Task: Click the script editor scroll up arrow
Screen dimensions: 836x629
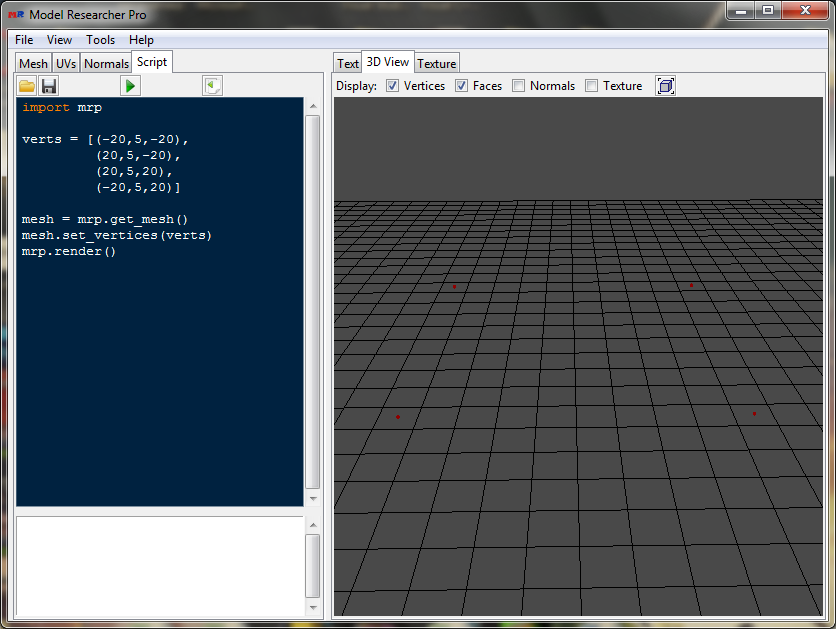Action: pyautogui.click(x=313, y=106)
